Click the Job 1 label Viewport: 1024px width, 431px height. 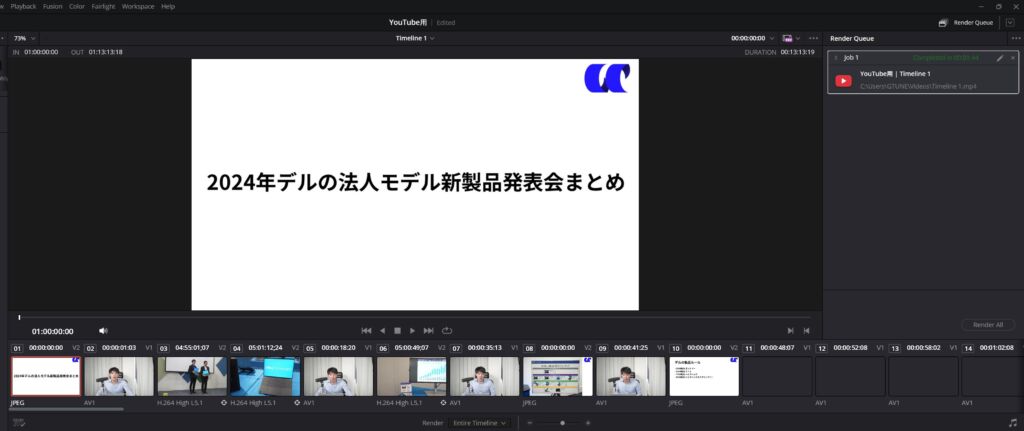pyautogui.click(x=851, y=57)
